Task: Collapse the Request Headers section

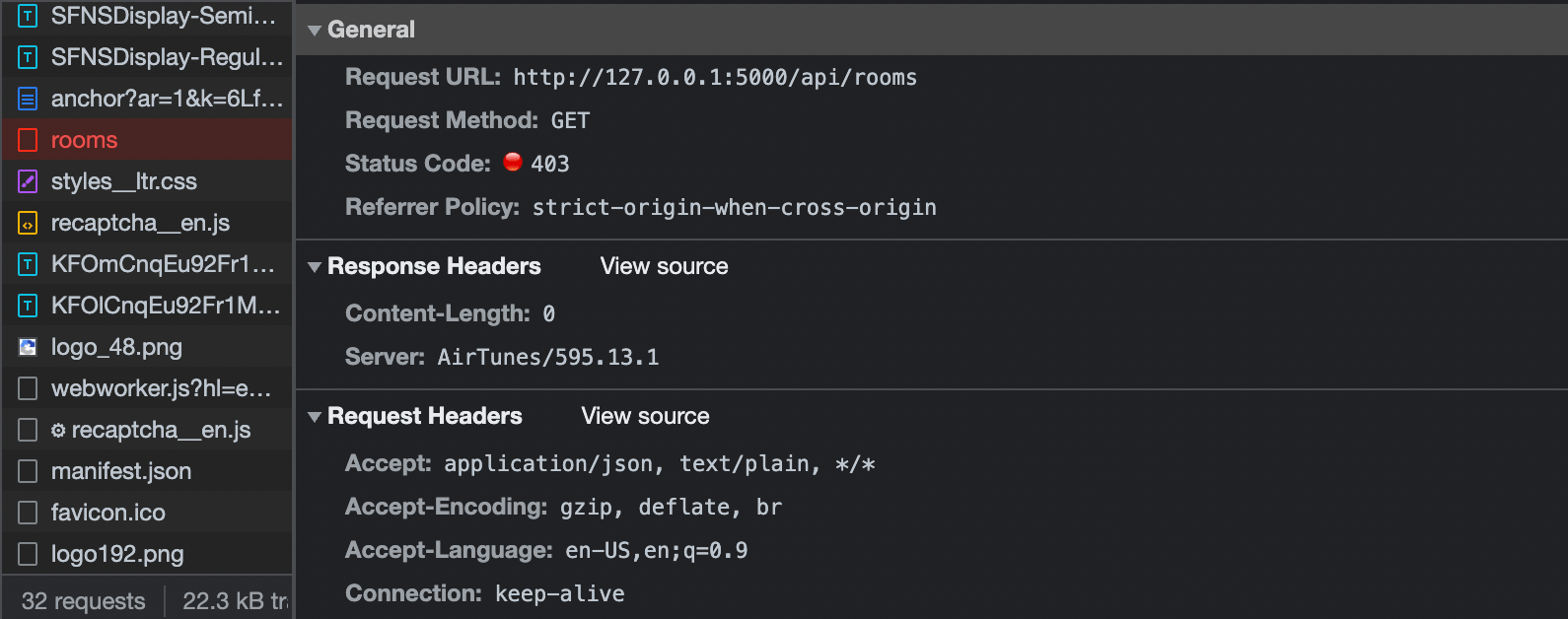Action: 314,416
